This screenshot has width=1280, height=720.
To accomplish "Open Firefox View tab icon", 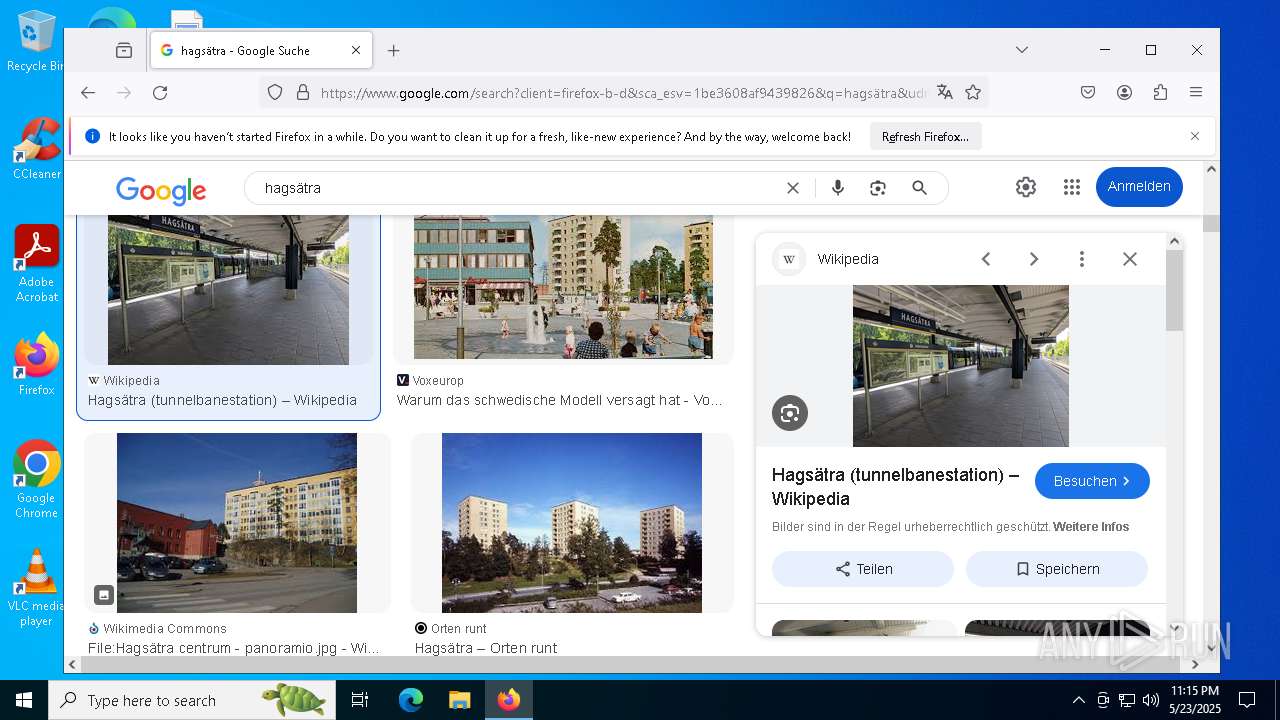I will pos(124,50).
